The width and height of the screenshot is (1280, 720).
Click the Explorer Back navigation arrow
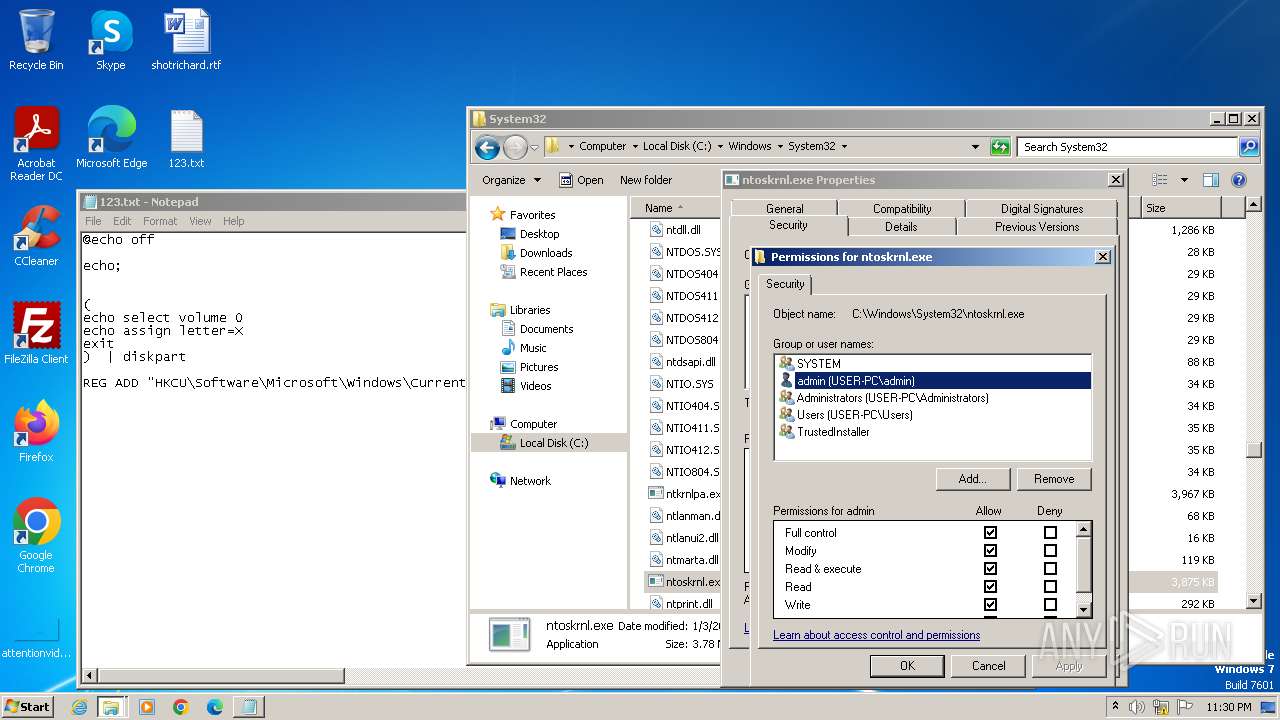point(487,147)
